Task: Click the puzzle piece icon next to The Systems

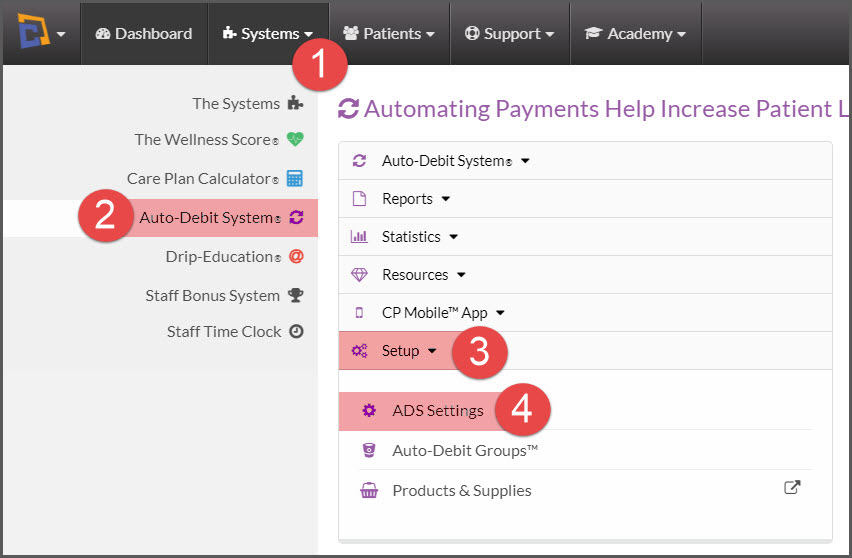Action: point(295,103)
